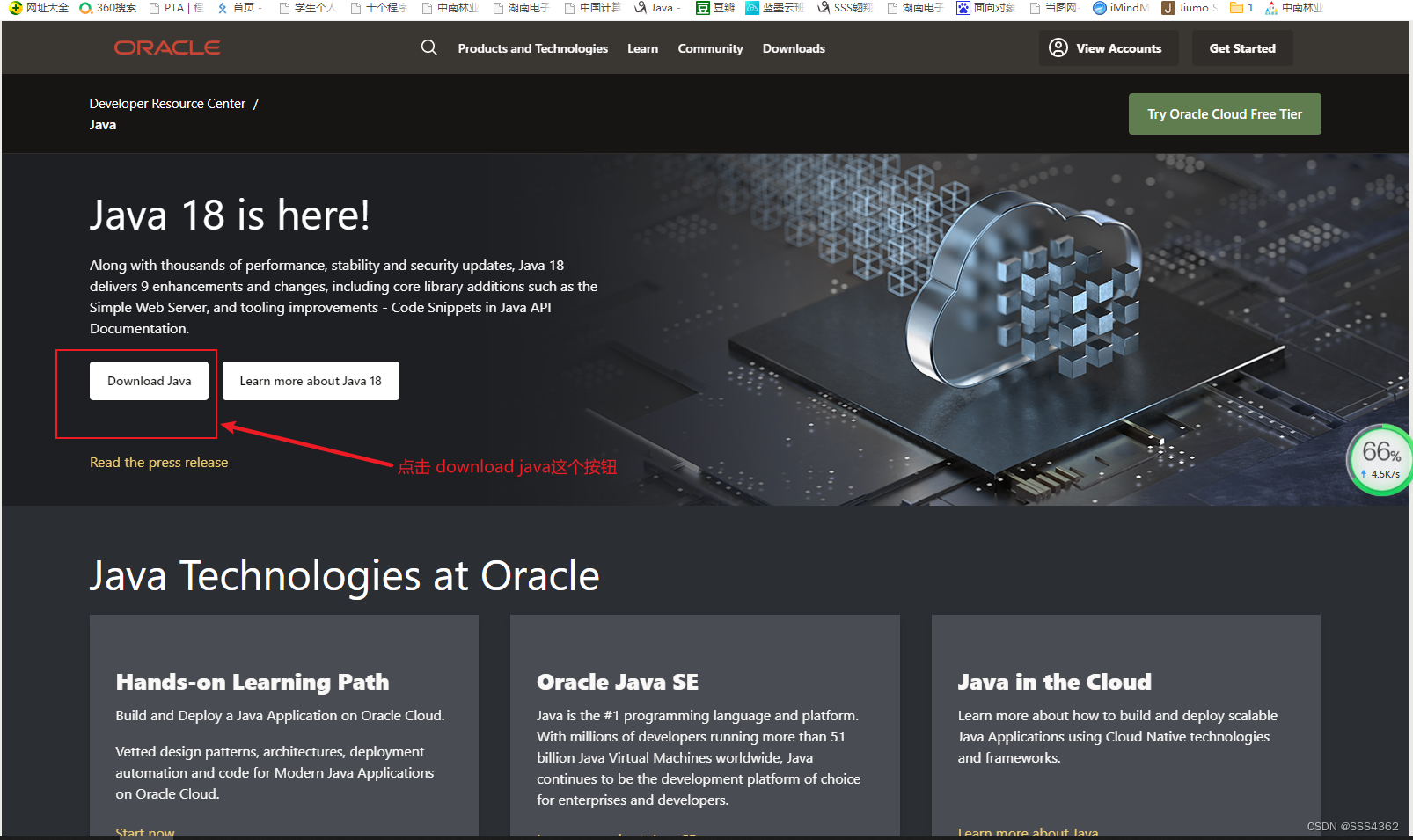Open the Community menu

tap(710, 48)
